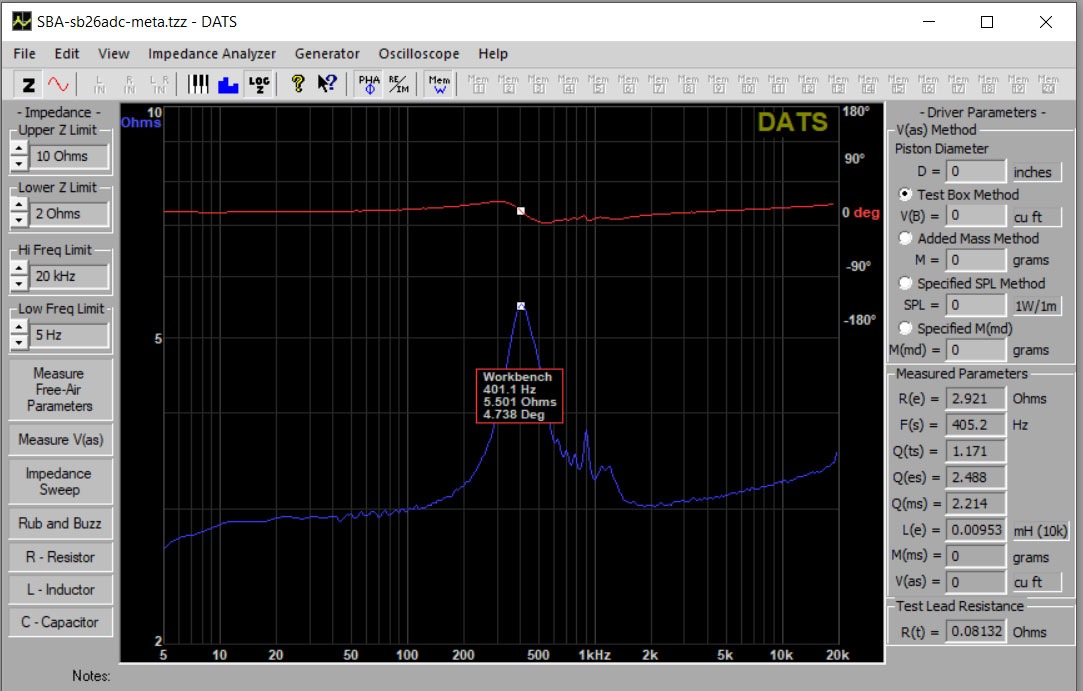The width and height of the screenshot is (1083, 691).
Task: Select the Z impedance analyzer mode icon
Action: [x=28, y=84]
